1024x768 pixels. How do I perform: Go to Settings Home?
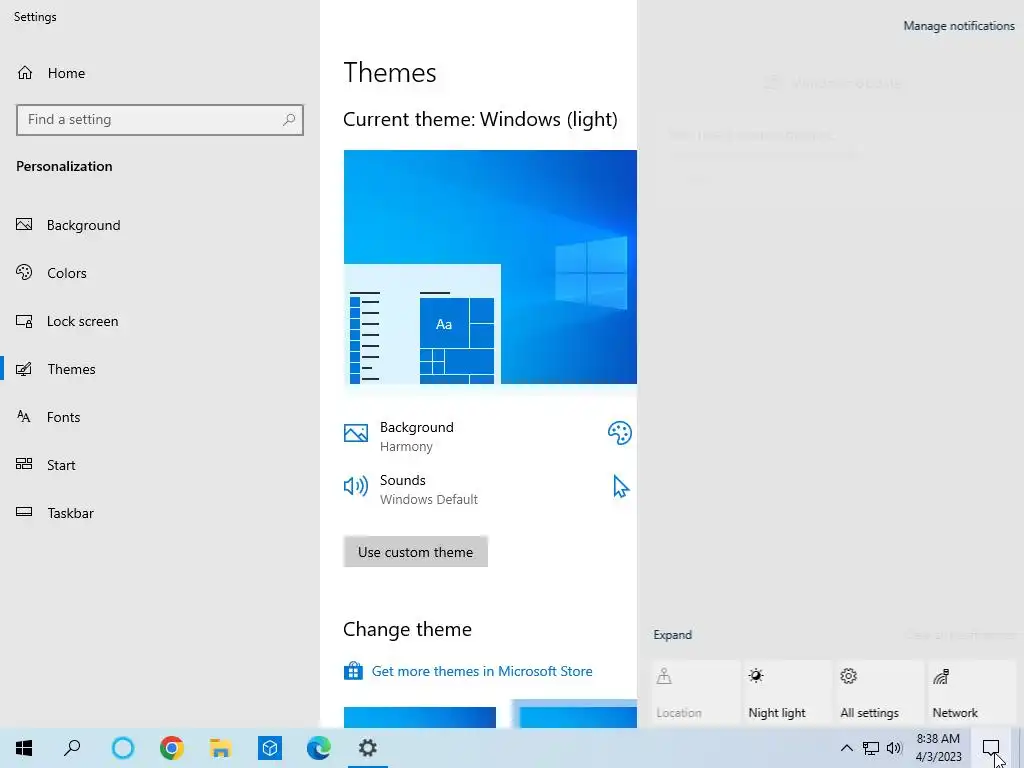click(x=51, y=73)
